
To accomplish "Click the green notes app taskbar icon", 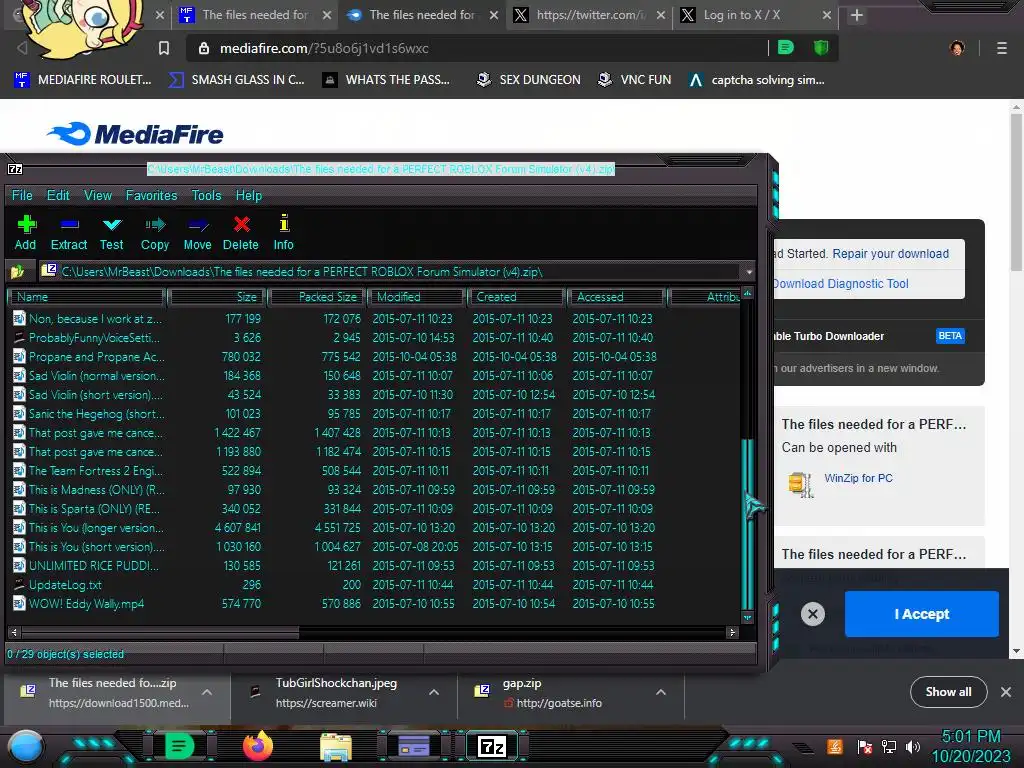I will click(180, 746).
